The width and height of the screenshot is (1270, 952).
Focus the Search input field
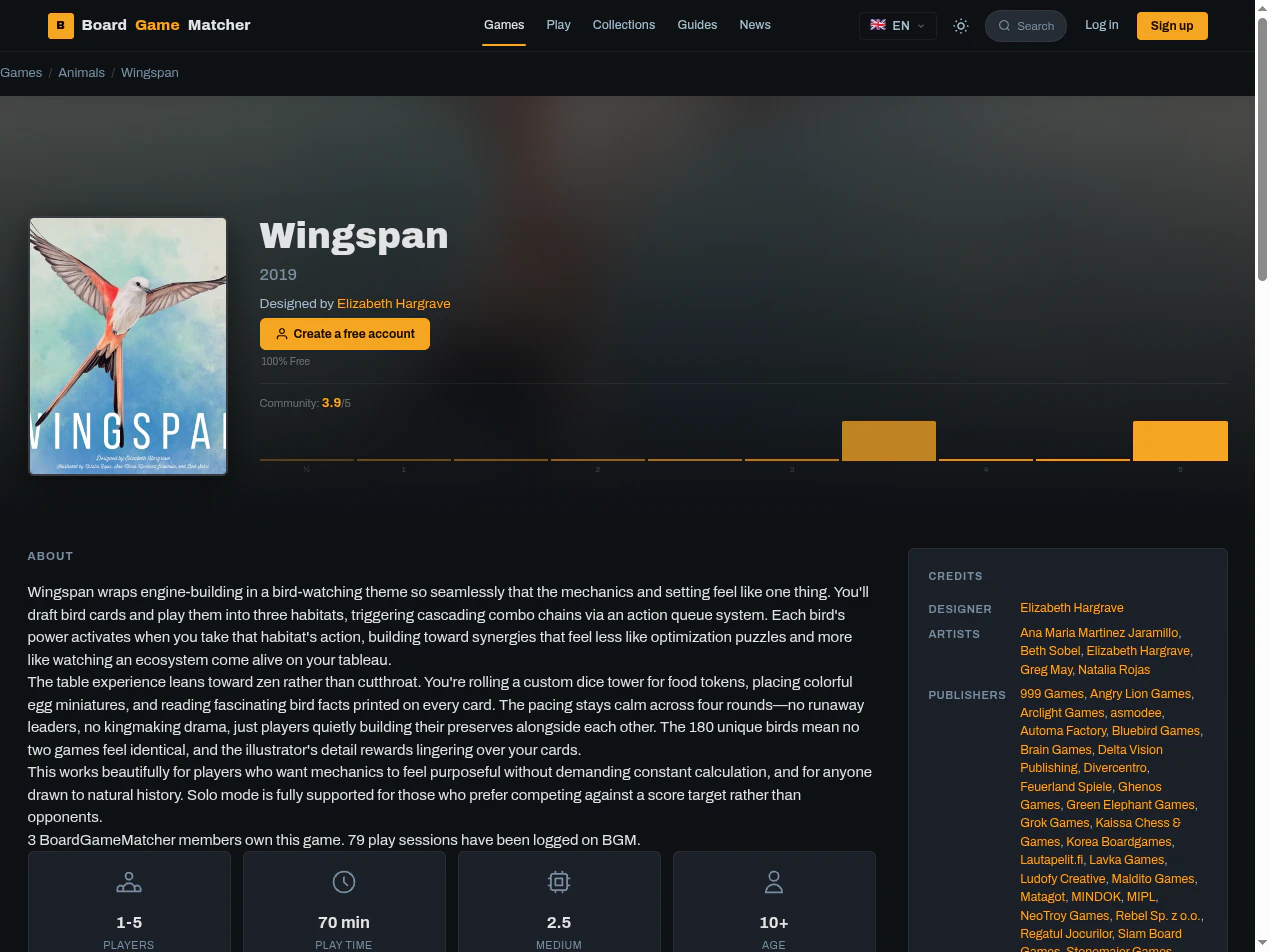pos(1026,26)
